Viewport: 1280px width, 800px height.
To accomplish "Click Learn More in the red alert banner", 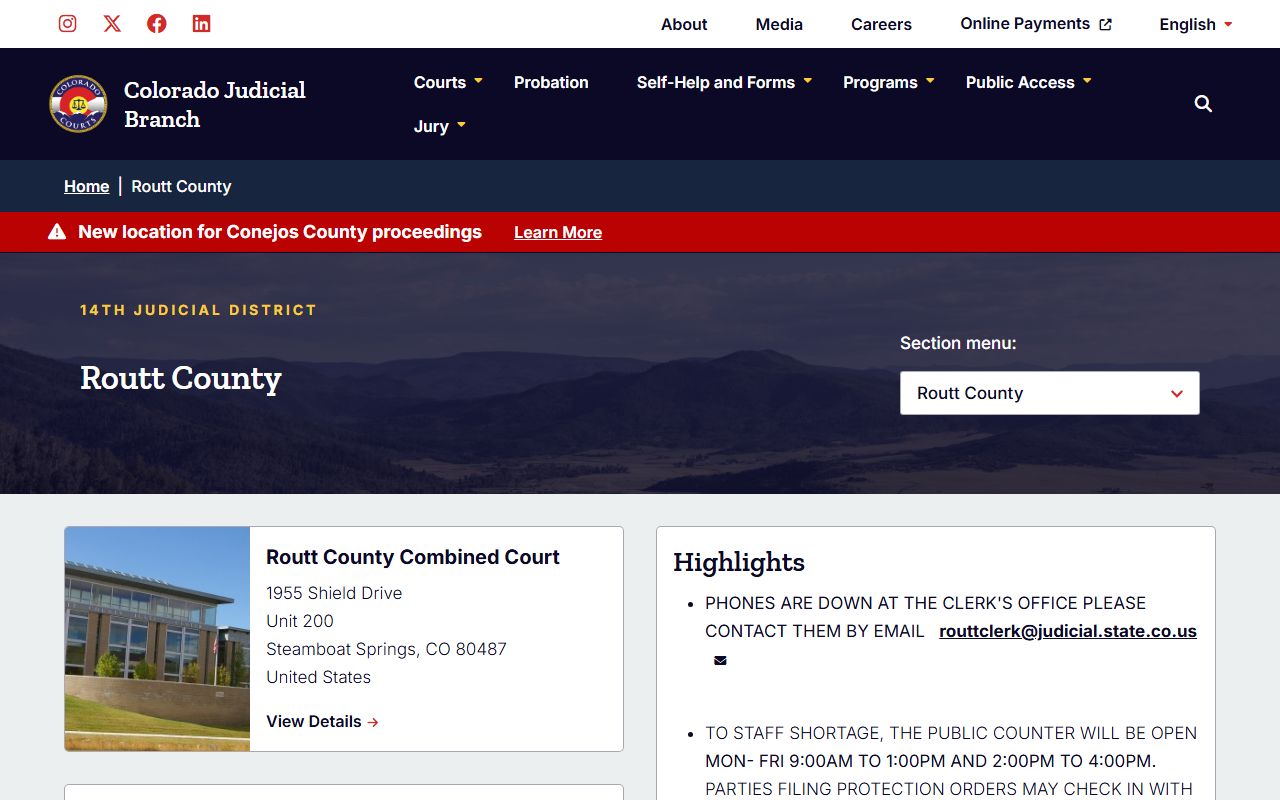I will (558, 232).
